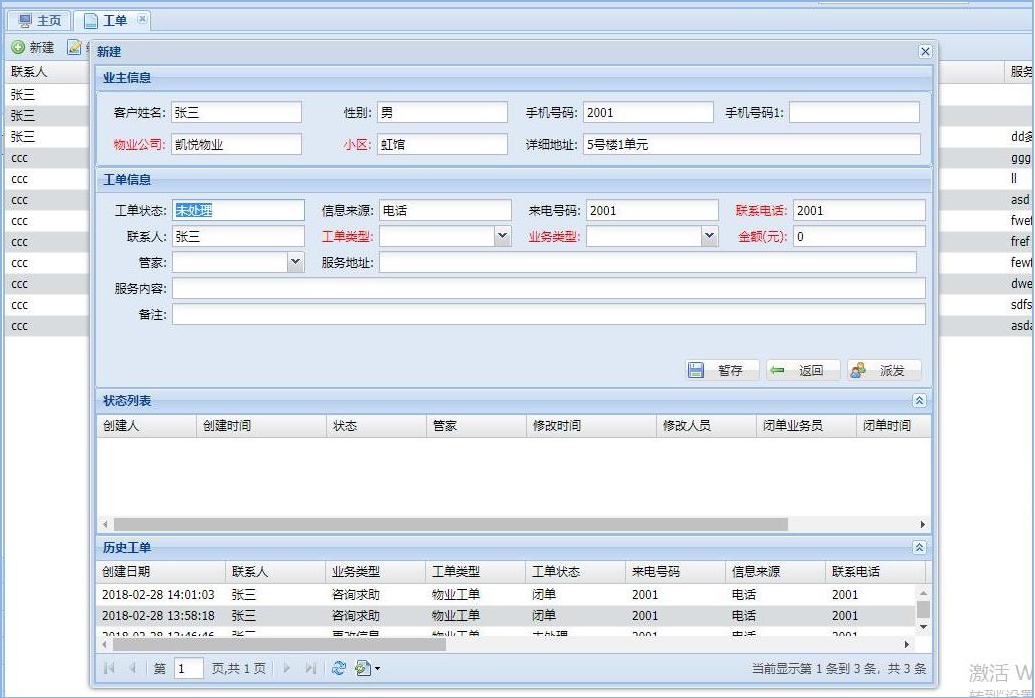The image size is (1035, 698).
Task: Click the dispatch person icon on 派发
Action: (857, 369)
